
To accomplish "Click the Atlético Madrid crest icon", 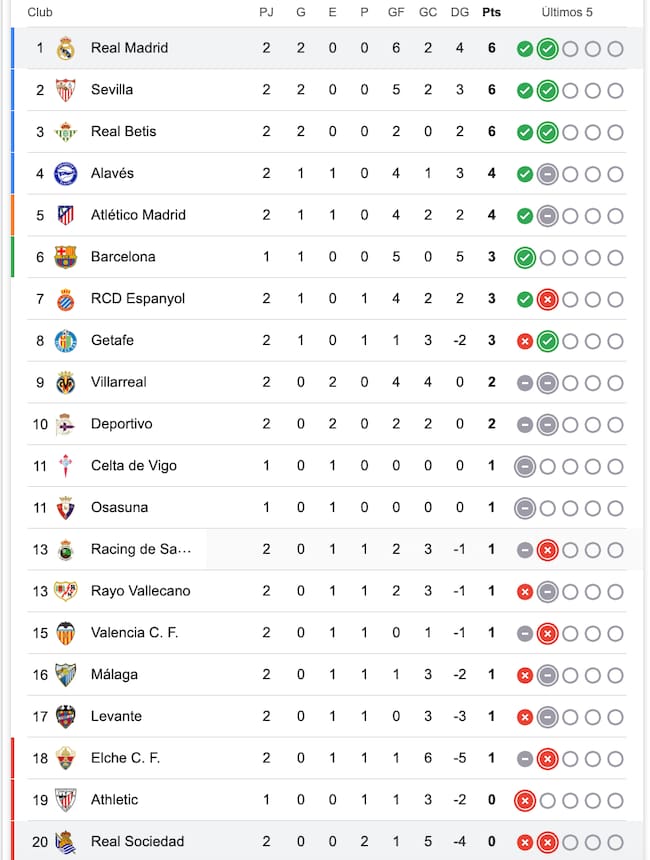I will (65, 215).
